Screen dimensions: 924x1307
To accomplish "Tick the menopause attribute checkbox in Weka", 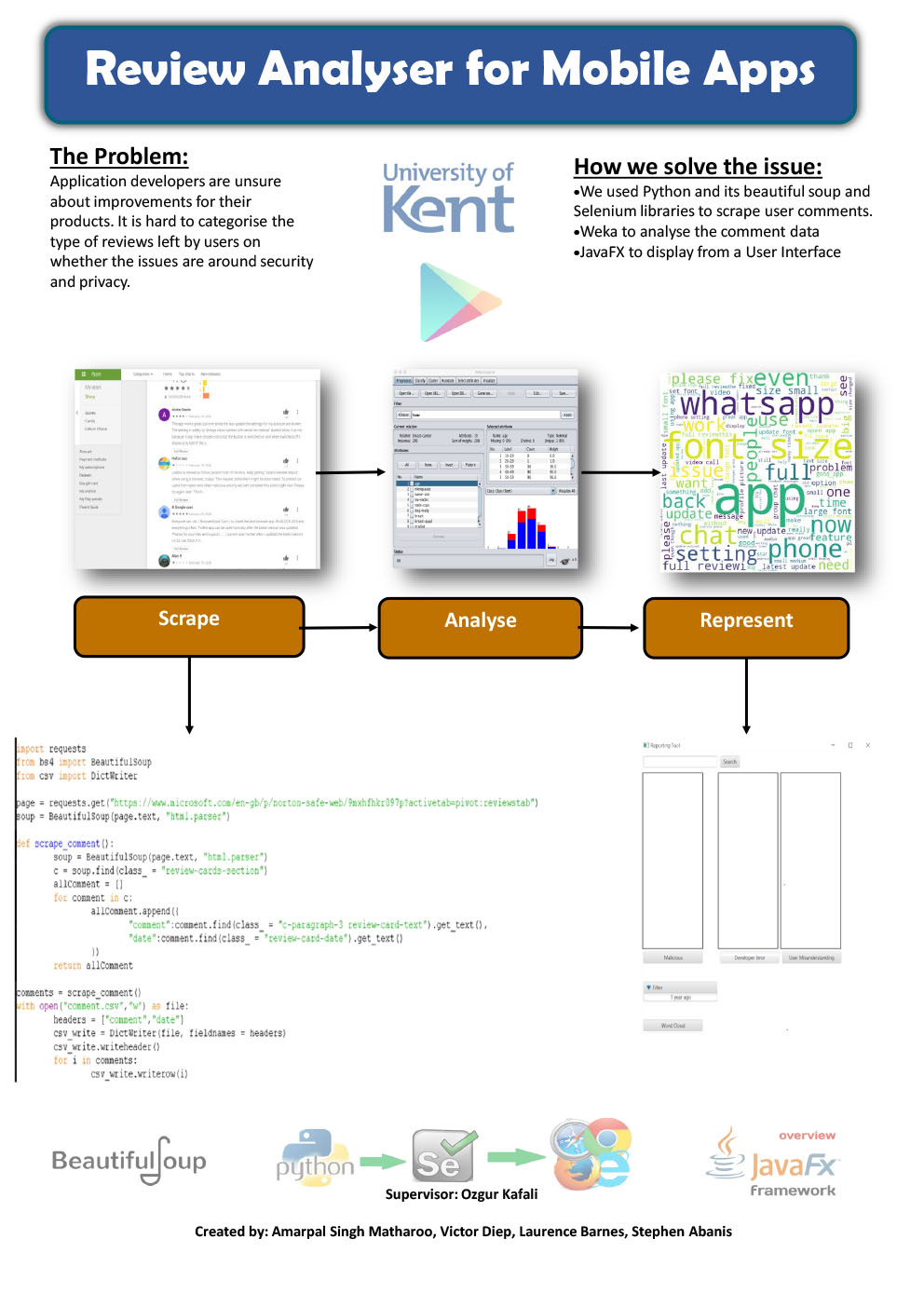I will pyautogui.click(x=410, y=489).
